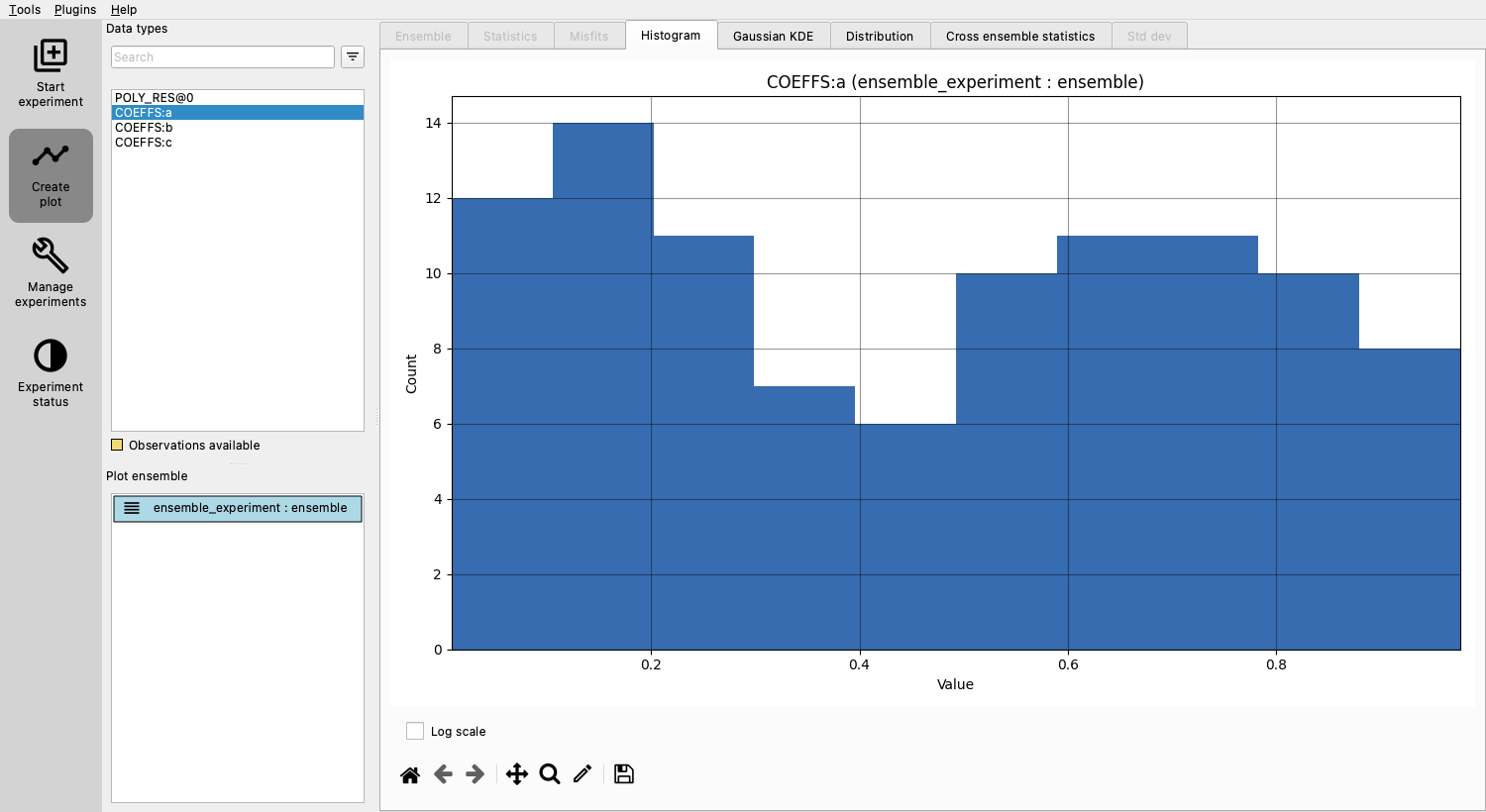Toggle the Log scale checkbox
The image size is (1486, 812).
(415, 731)
